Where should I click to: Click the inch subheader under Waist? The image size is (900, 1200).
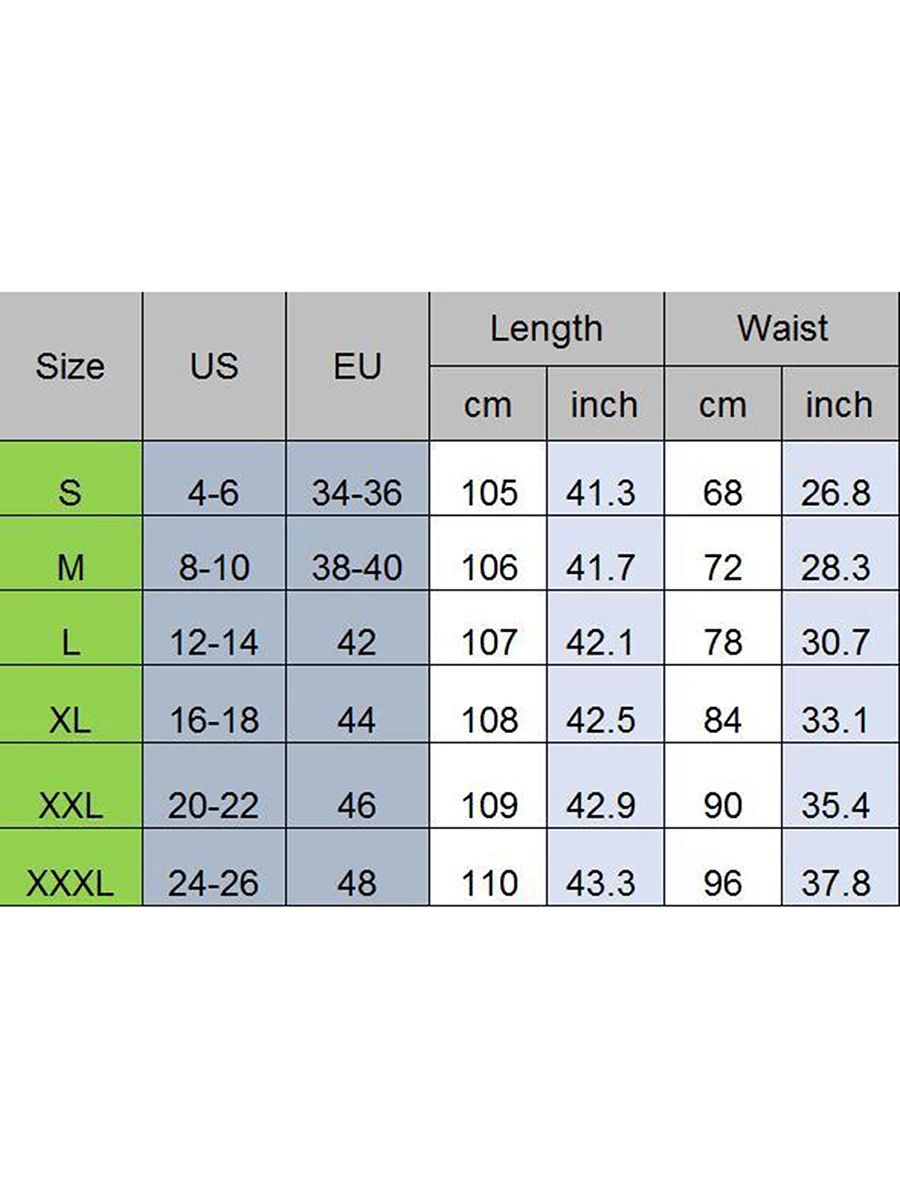pos(839,404)
